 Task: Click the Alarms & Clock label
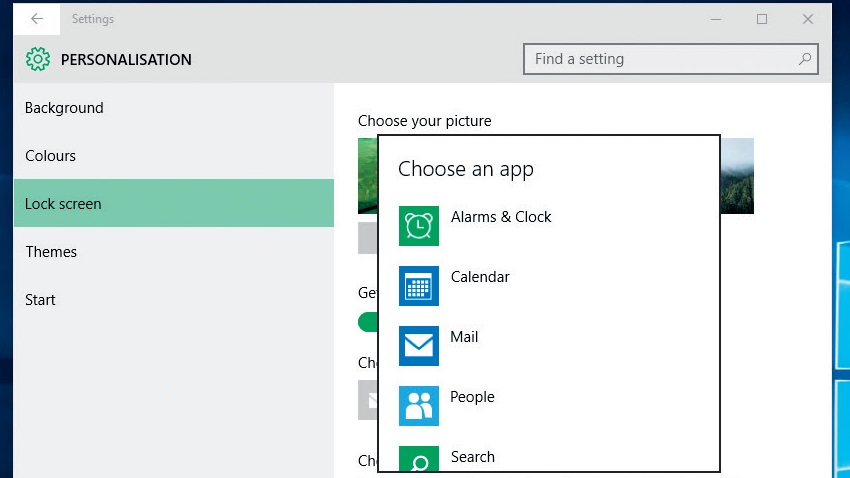(x=501, y=217)
